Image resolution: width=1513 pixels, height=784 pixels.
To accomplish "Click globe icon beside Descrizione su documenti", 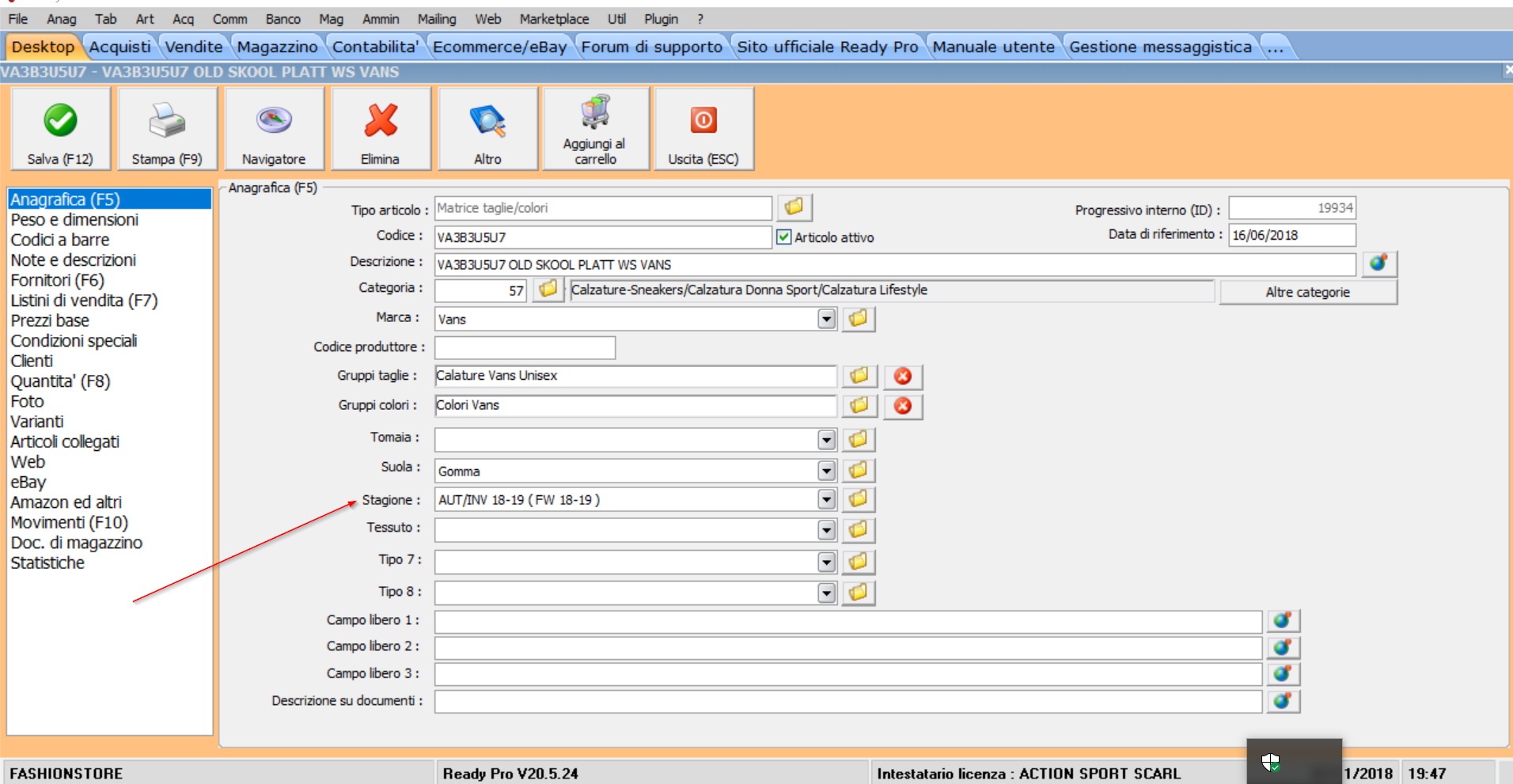I will click(1283, 701).
